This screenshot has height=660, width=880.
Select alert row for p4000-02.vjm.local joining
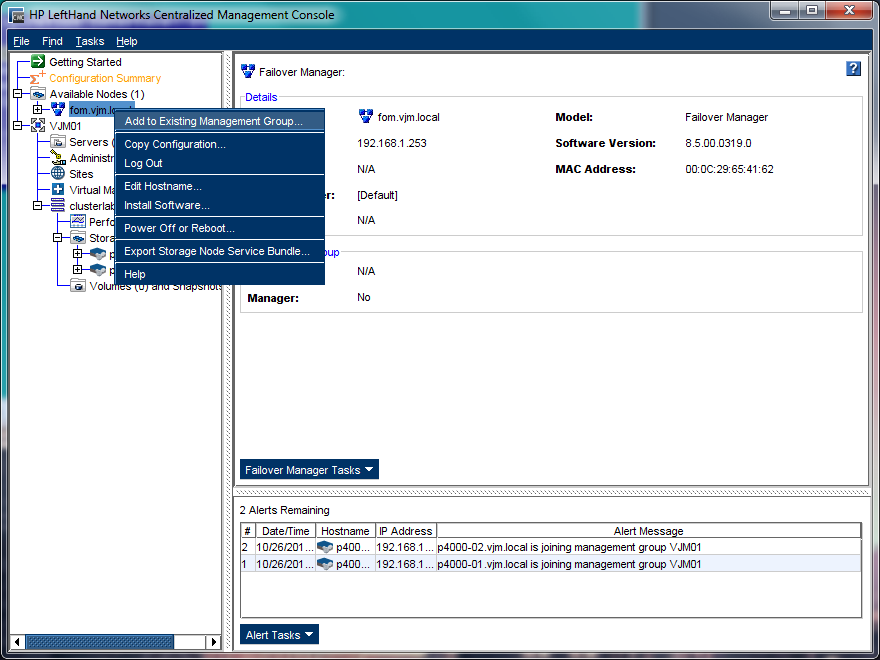[550, 548]
